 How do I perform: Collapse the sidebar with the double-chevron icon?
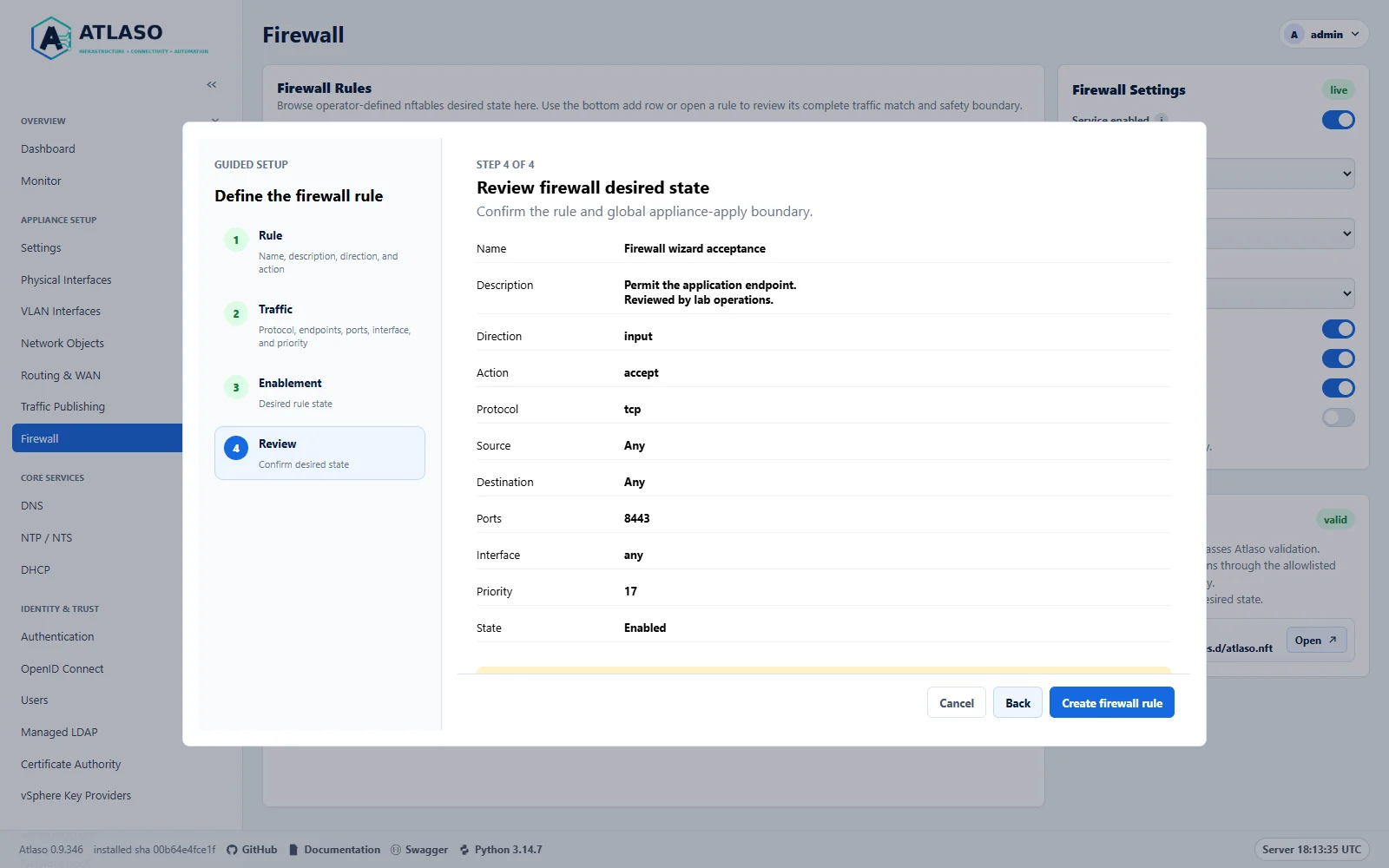pyautogui.click(x=212, y=84)
